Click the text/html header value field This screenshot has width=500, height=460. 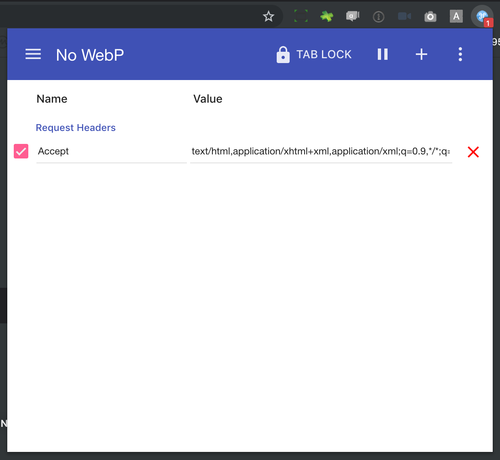pos(321,152)
